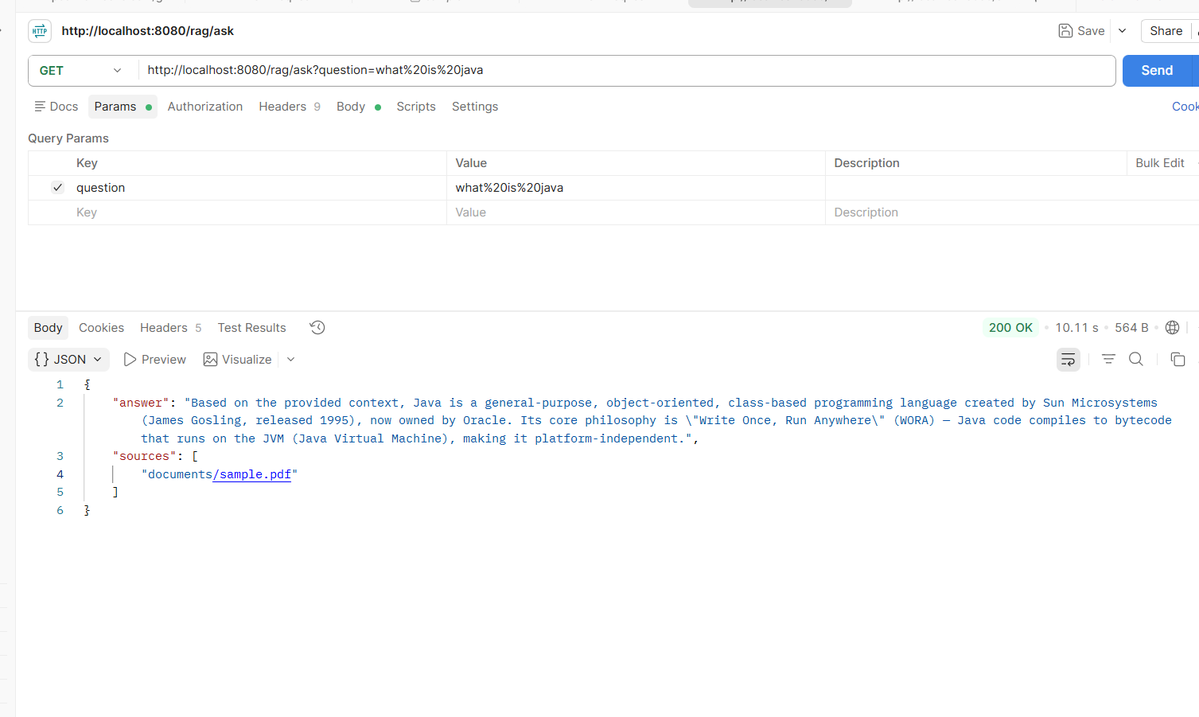The height and width of the screenshot is (717, 1199).
Task: Click the request title localhost:8080/rag/ask
Action: [x=148, y=31]
